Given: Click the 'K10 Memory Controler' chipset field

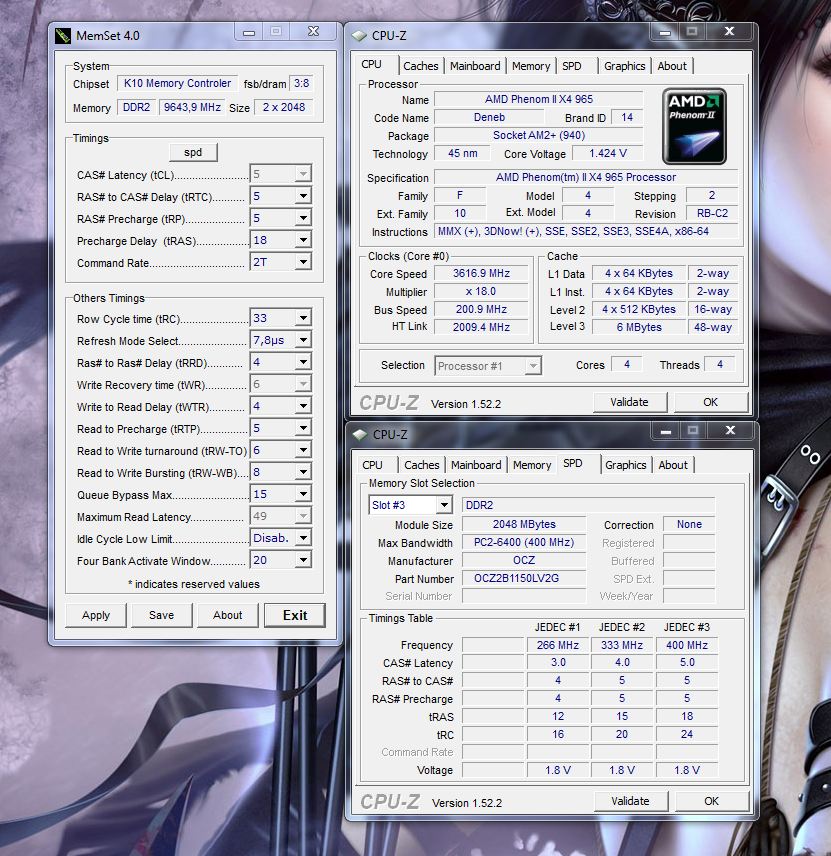Looking at the screenshot, I should click(177, 84).
